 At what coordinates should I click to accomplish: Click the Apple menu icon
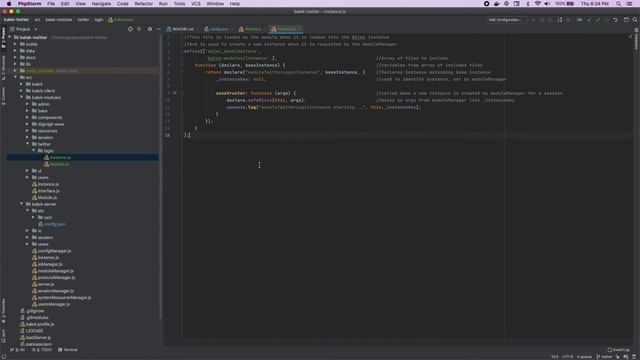[x=9, y=4]
